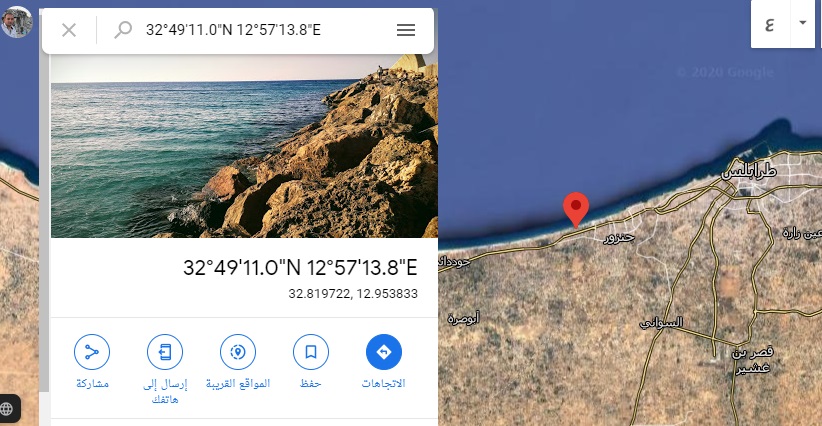Clear the search with the X icon
The height and width of the screenshot is (426, 822).
pyautogui.click(x=69, y=30)
